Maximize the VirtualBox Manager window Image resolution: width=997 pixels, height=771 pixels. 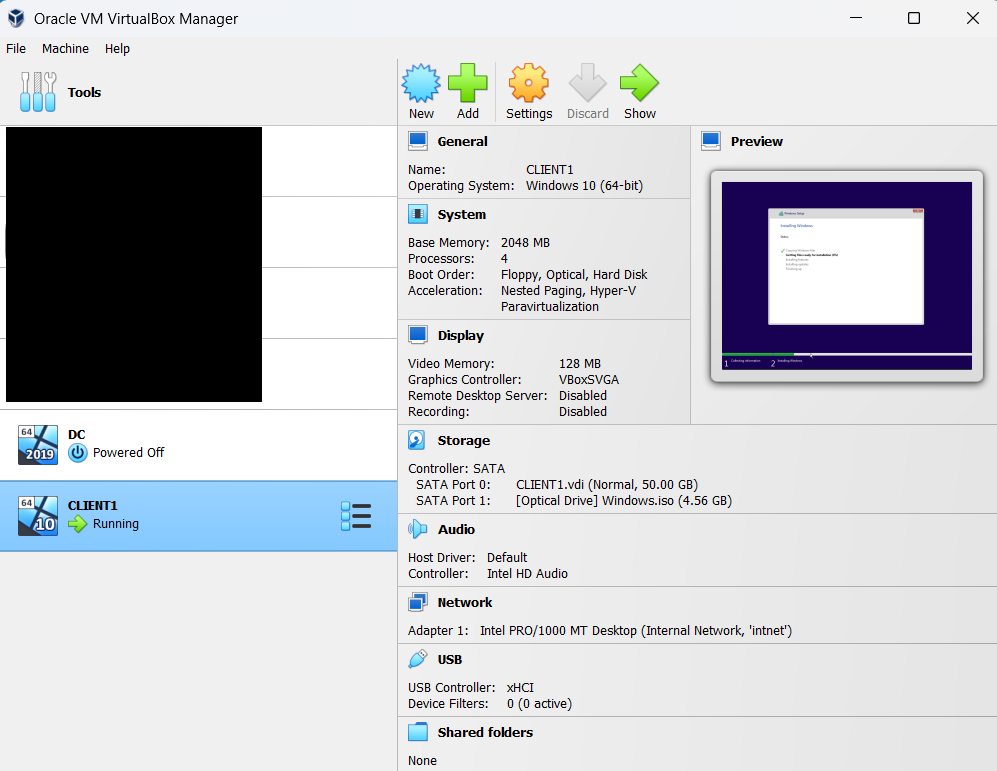pos(914,18)
